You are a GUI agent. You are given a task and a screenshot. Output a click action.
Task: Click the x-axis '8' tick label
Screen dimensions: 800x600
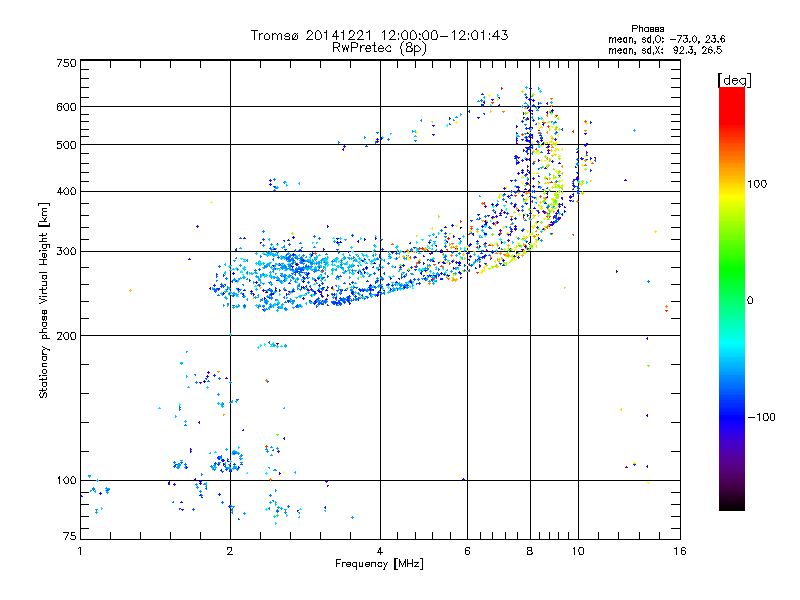[x=530, y=551]
